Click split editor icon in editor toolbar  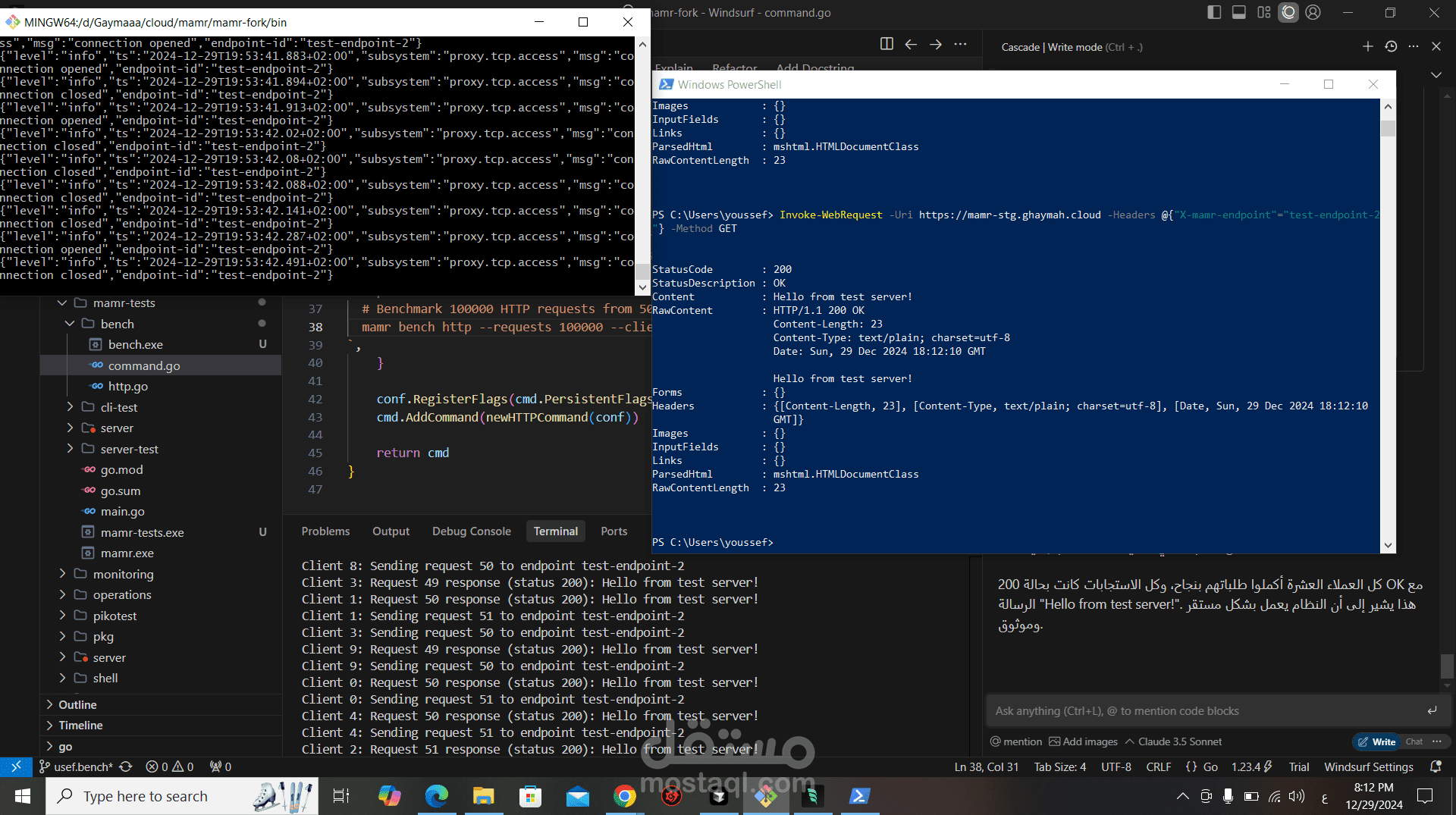tap(886, 44)
